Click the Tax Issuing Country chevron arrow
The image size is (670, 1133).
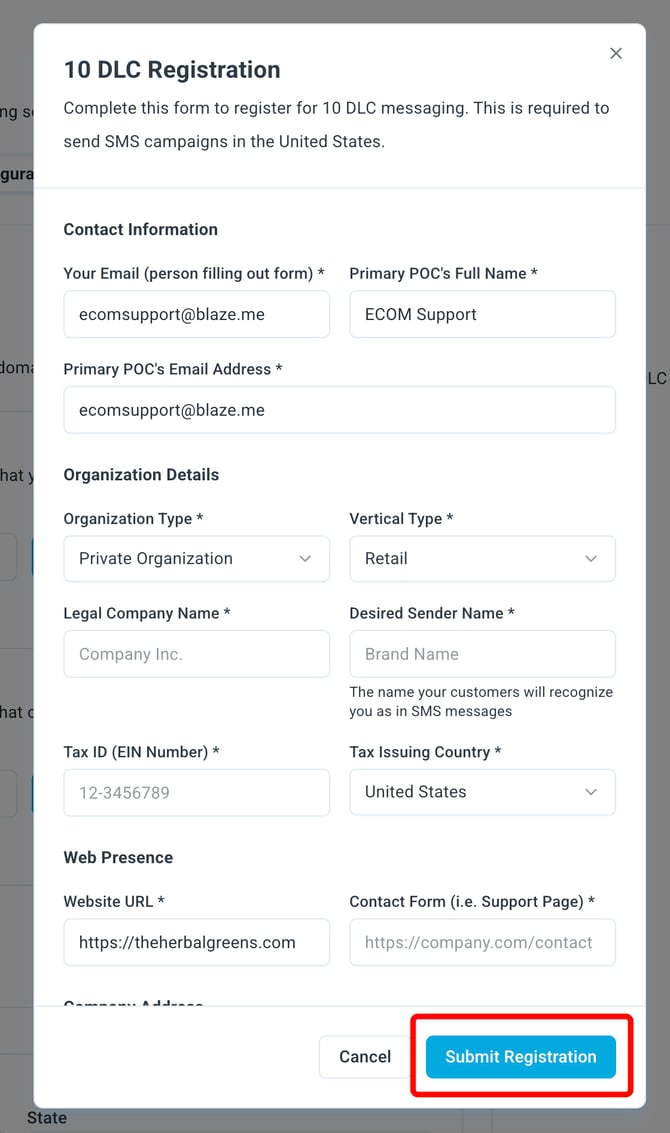tap(590, 792)
